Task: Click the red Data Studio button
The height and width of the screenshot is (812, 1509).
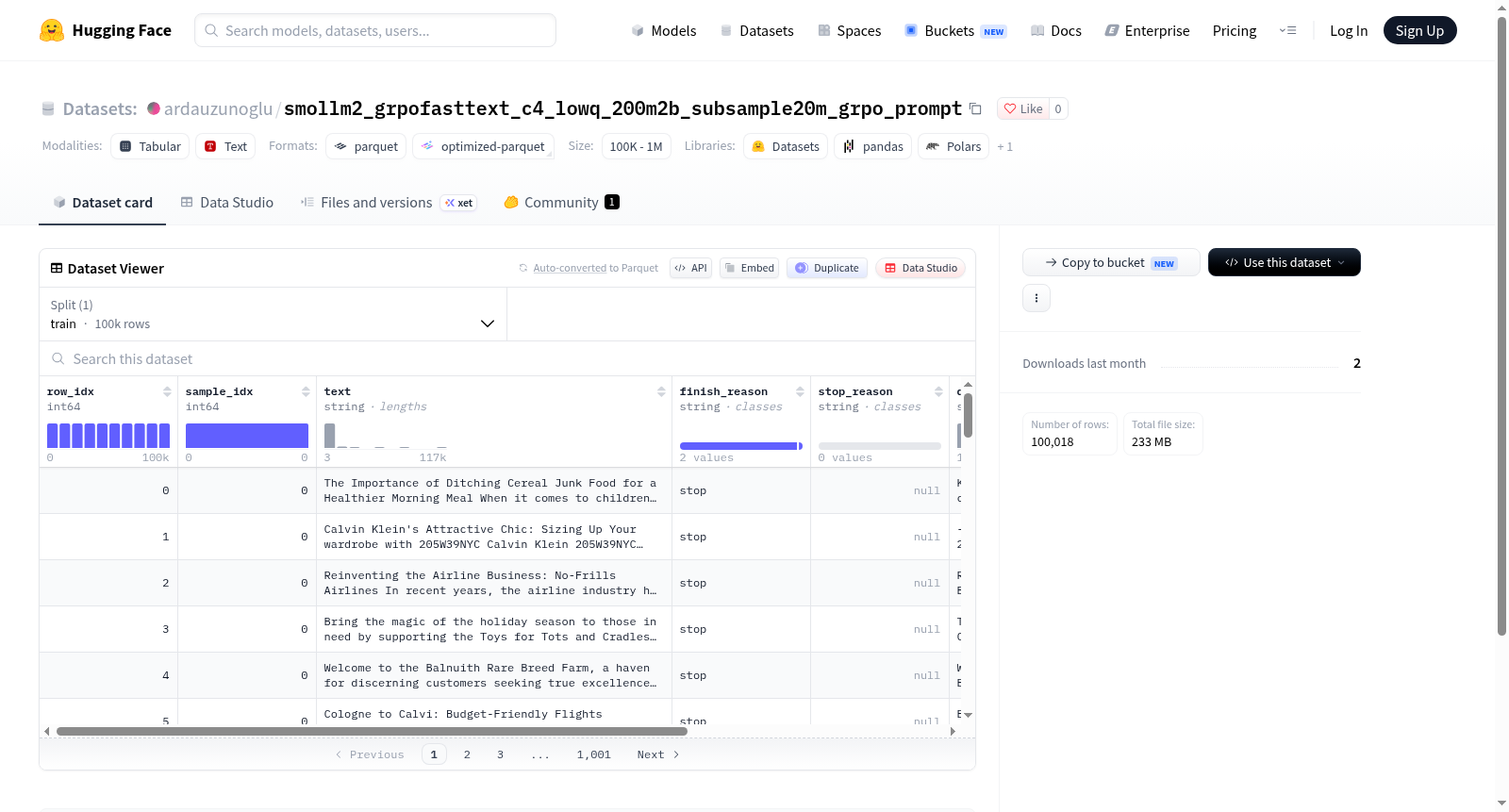Action: point(920,268)
